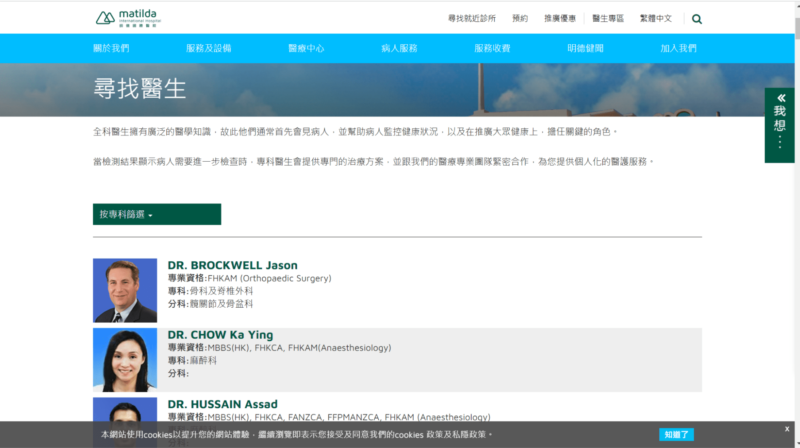
Task: Open 加入我們 navigation item
Action: pos(678,48)
